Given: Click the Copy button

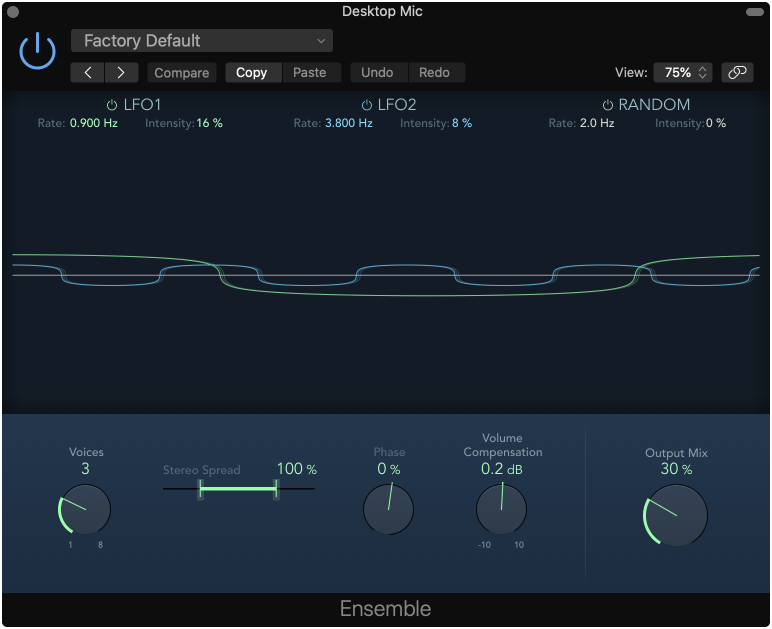Looking at the screenshot, I should 252,73.
